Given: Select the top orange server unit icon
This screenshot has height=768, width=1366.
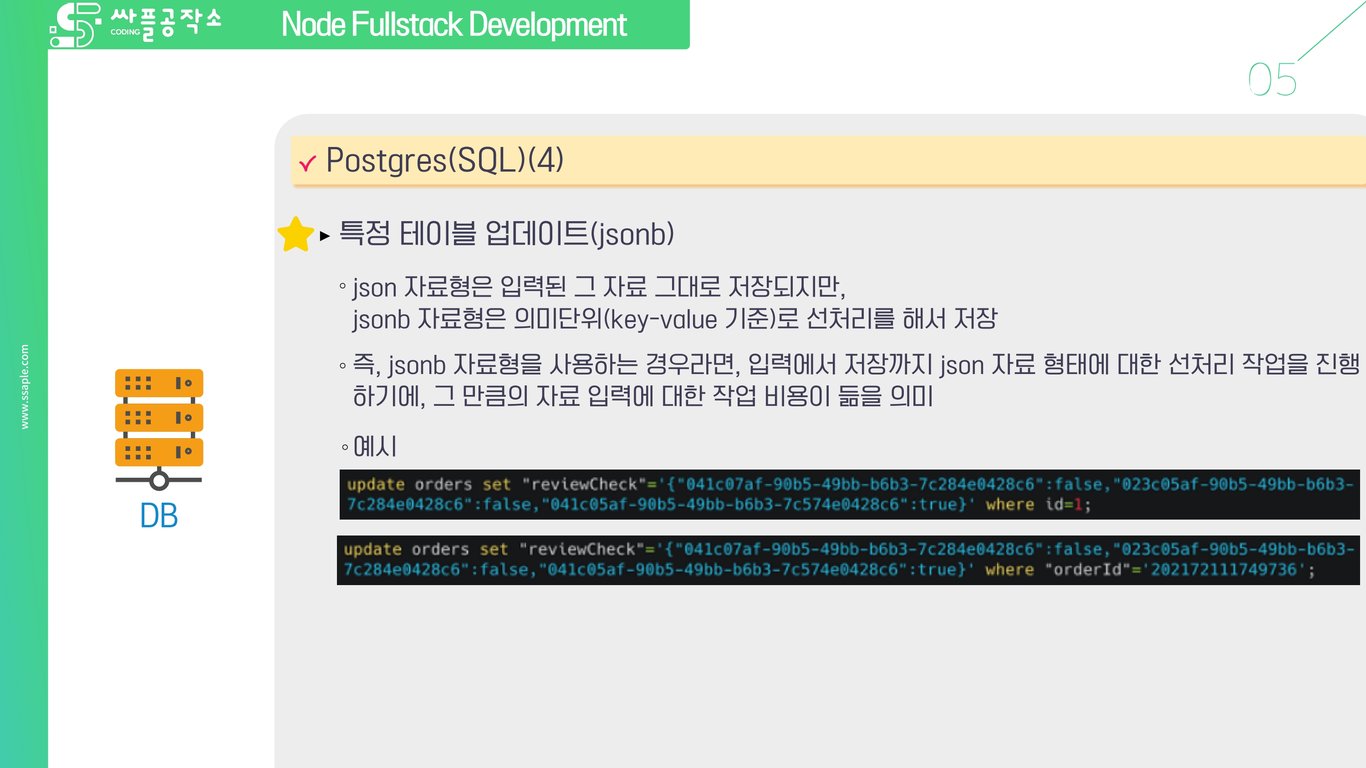Looking at the screenshot, I should point(158,382).
